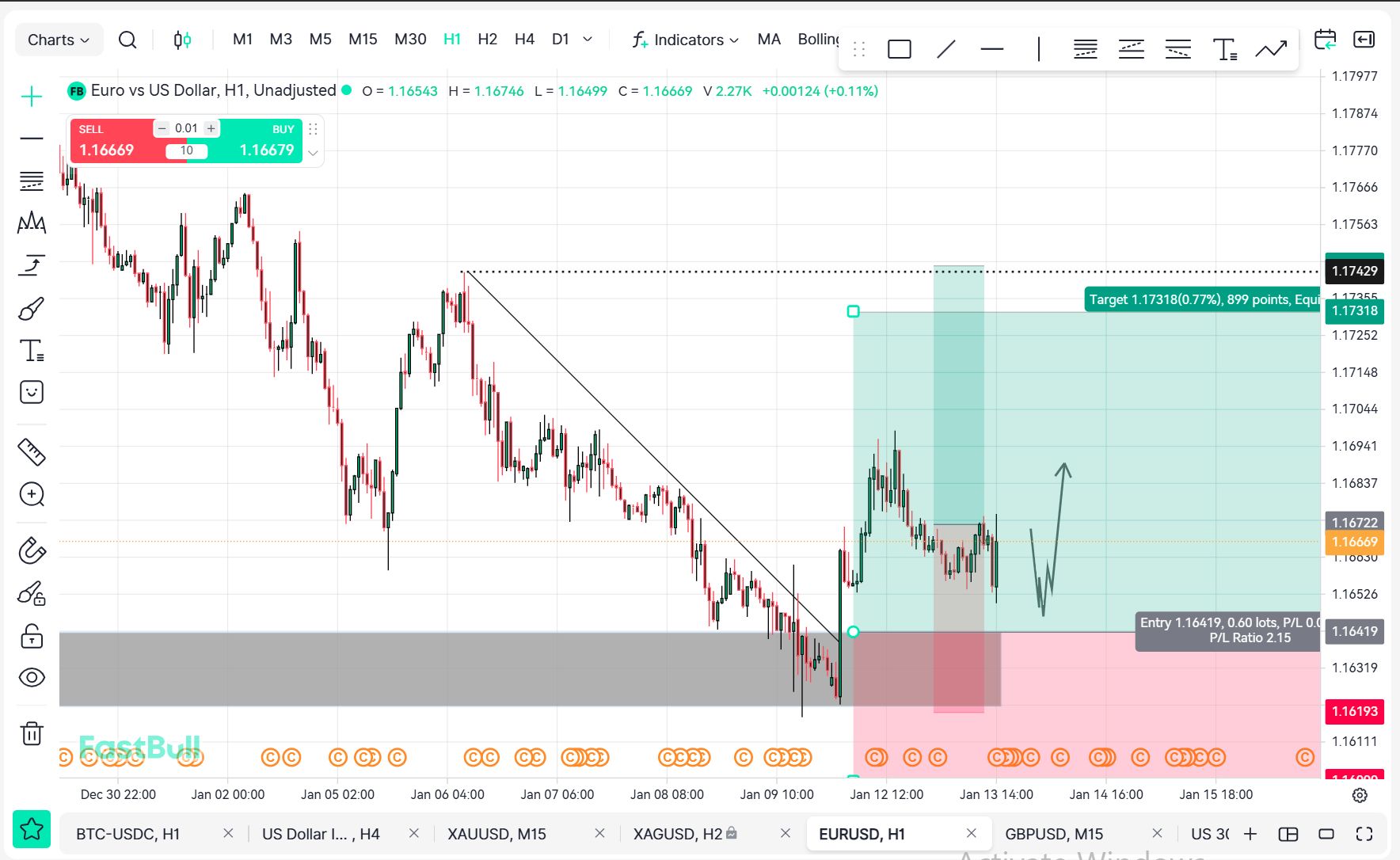This screenshot has height=860, width=1400.
Task: Click the search symbol magnifier icon
Action: pyautogui.click(x=127, y=40)
